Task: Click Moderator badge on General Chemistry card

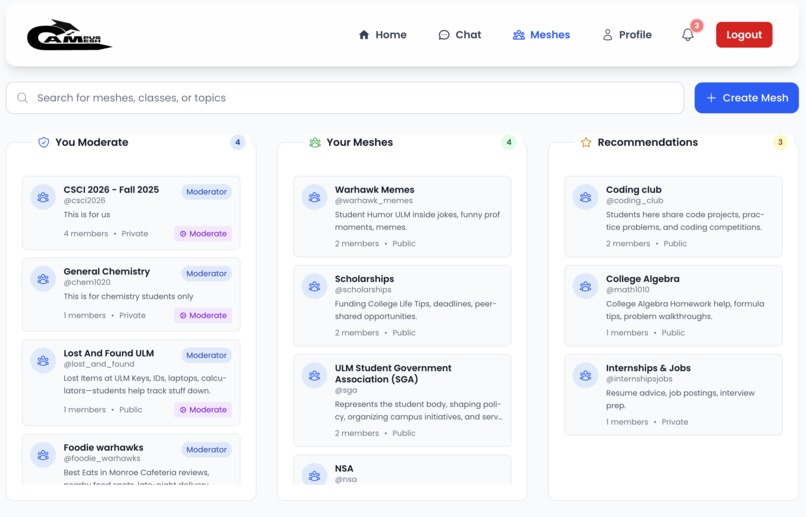Action: (x=206, y=273)
